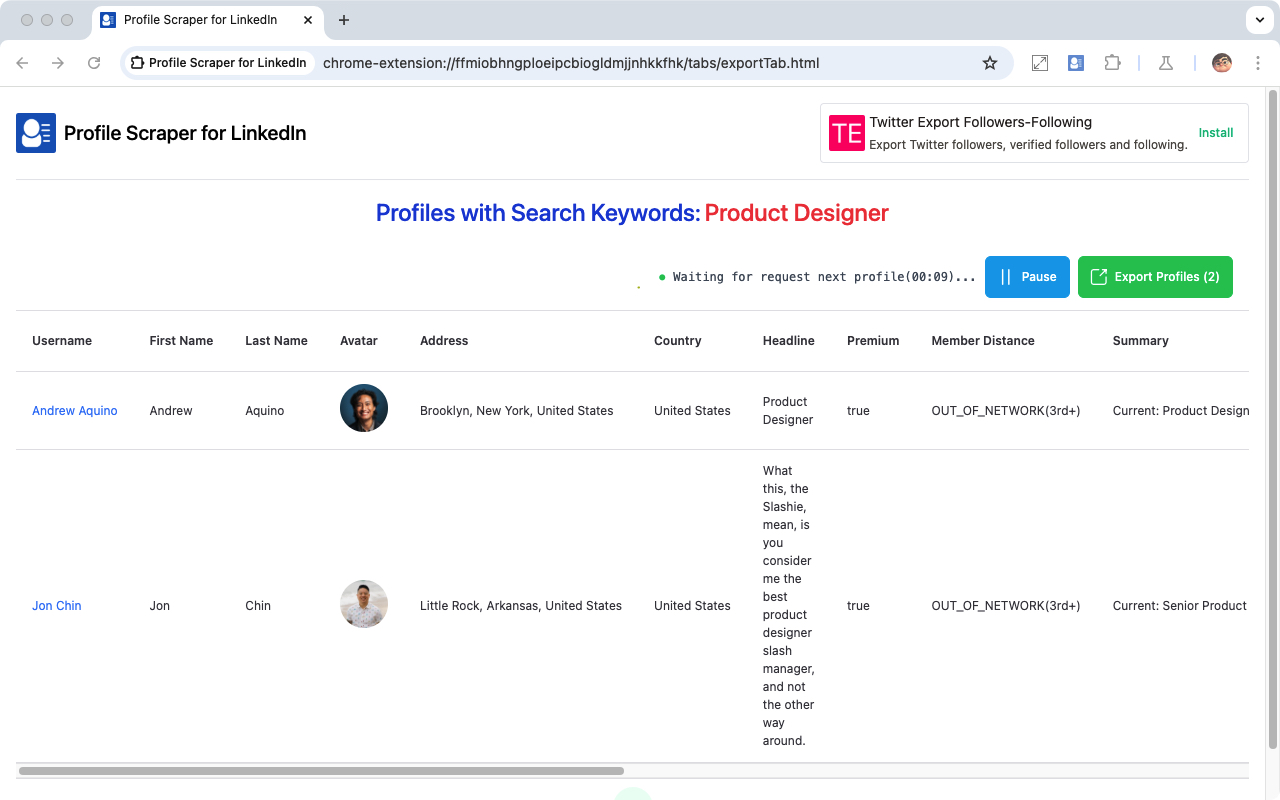Click Andrew Aquino's avatar photo
The width and height of the screenshot is (1280, 800).
[364, 408]
